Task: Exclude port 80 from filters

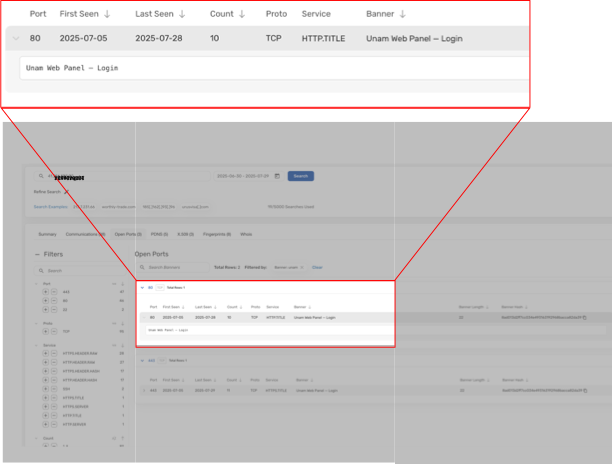Action: click(54, 300)
